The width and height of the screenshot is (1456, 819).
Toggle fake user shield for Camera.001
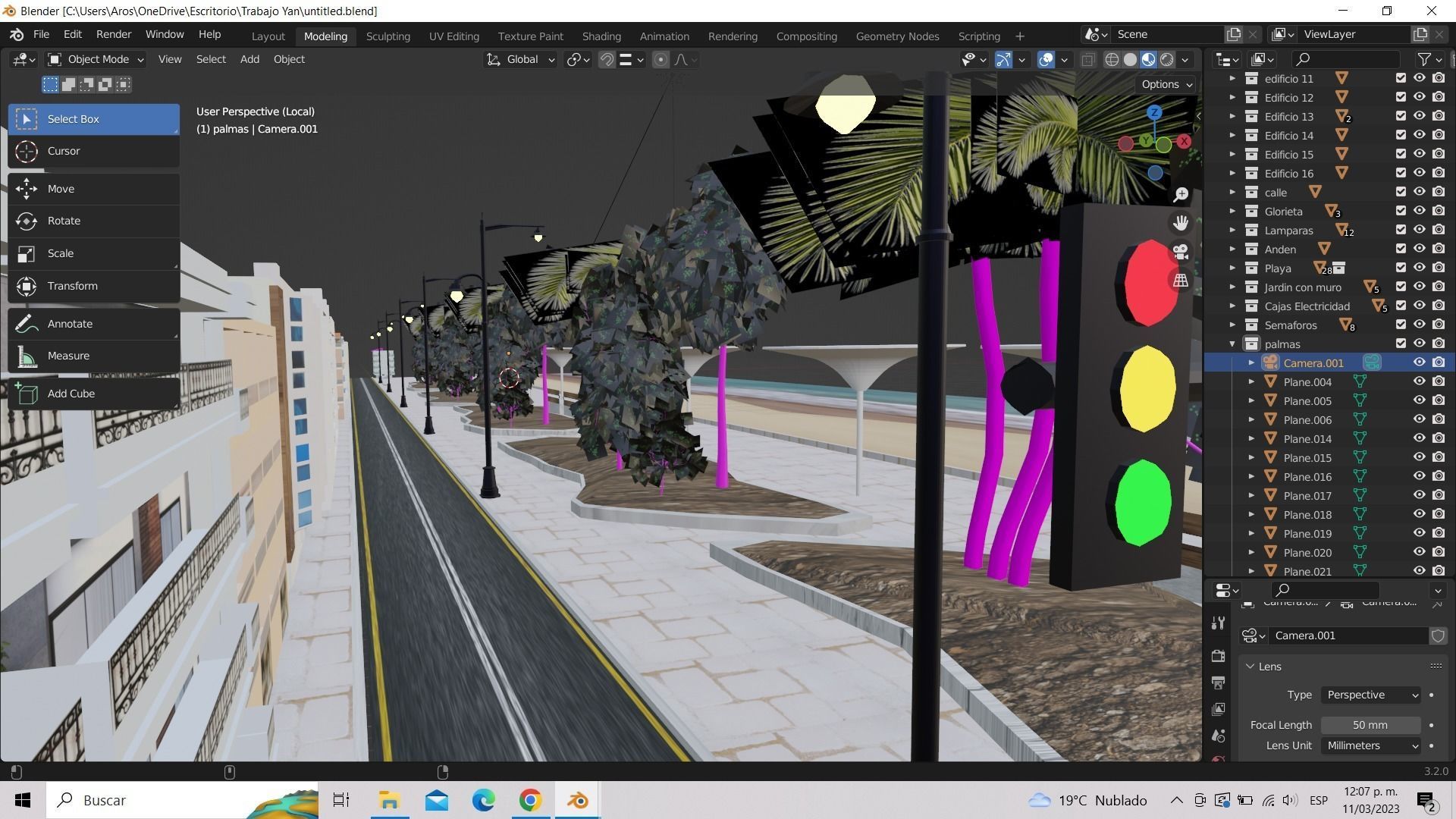tap(1438, 636)
